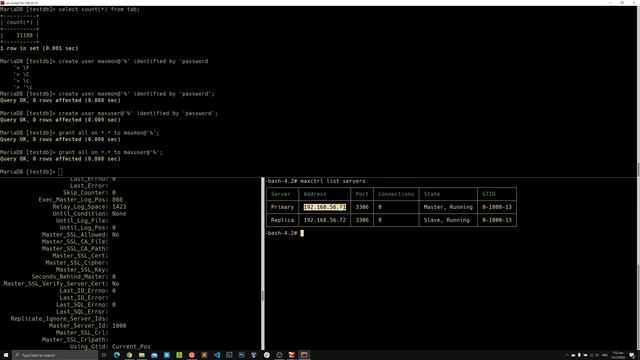
Task: Click 'Master, Running' state cell
Action: click(448, 207)
